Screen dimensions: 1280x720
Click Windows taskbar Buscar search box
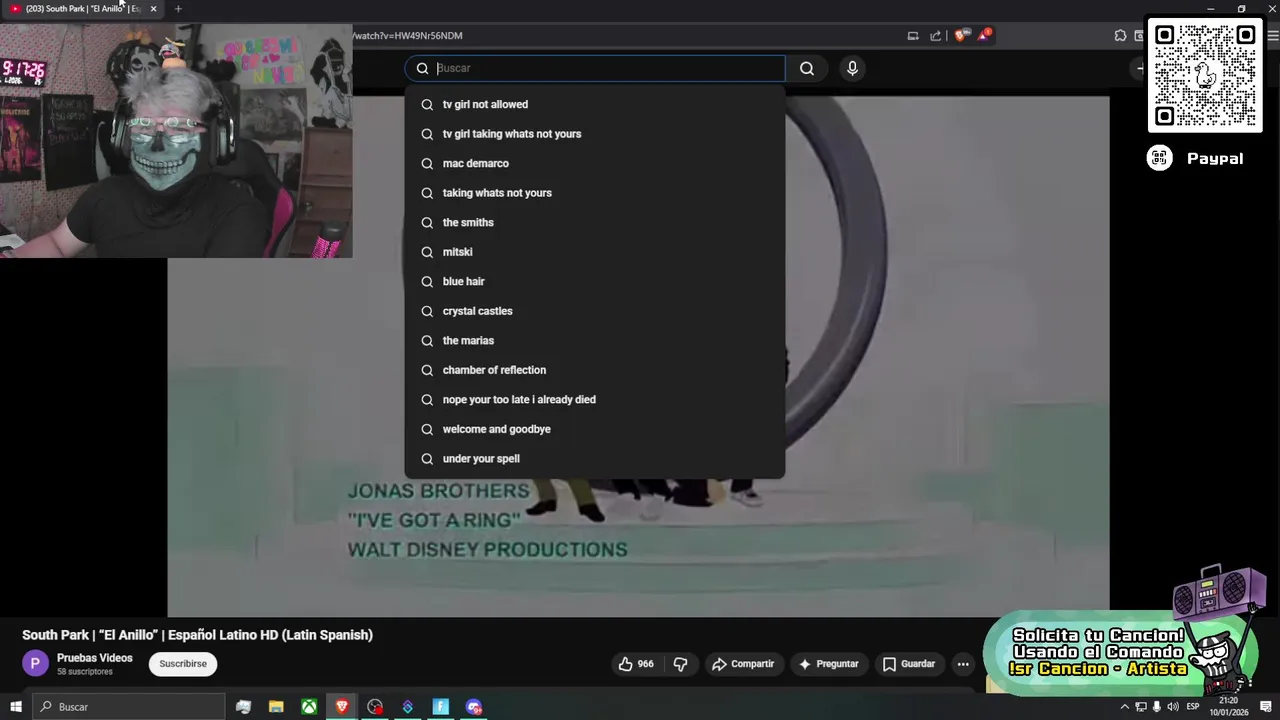pos(128,707)
